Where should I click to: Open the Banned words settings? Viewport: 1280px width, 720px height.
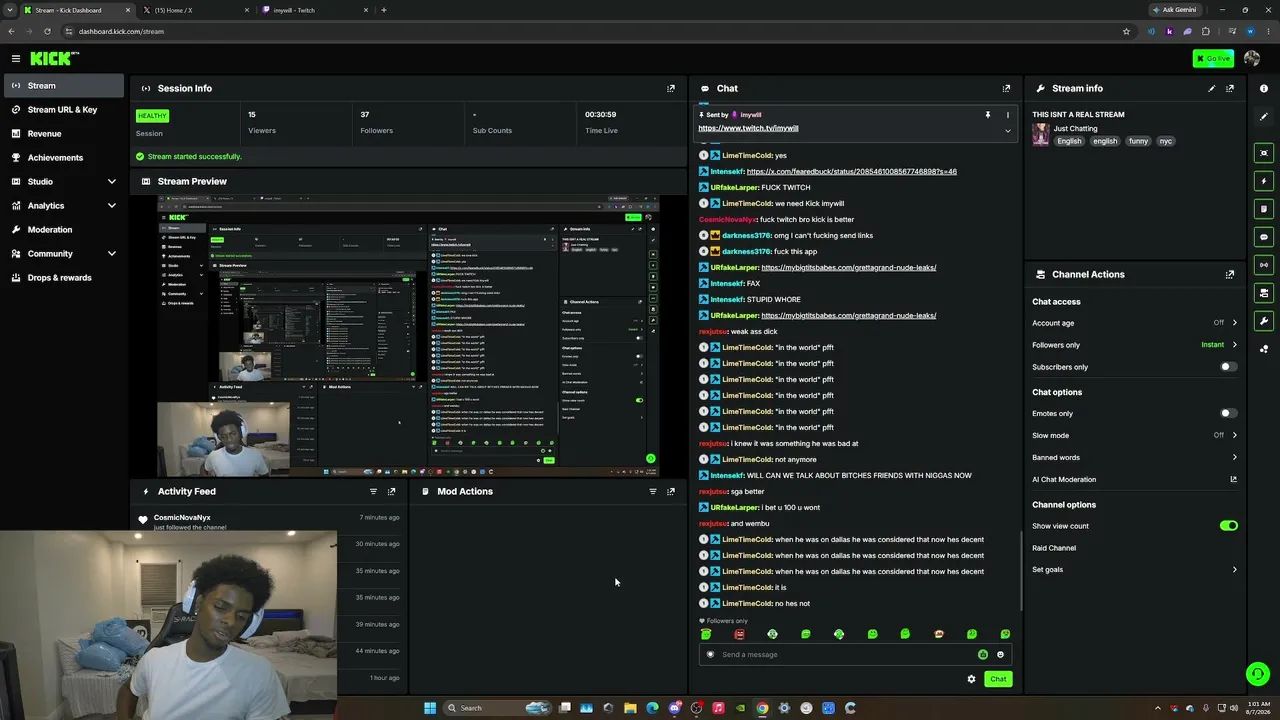coord(1135,457)
